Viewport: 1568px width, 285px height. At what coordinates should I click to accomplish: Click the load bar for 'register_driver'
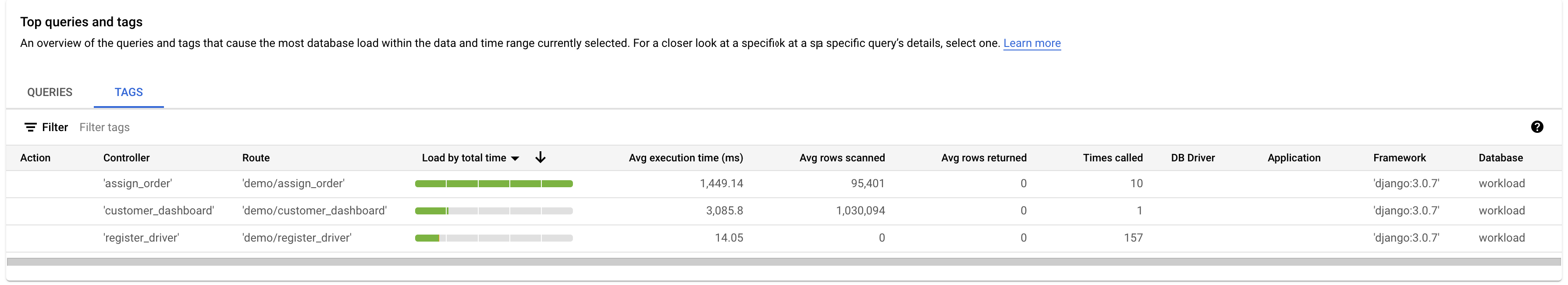pos(494,238)
